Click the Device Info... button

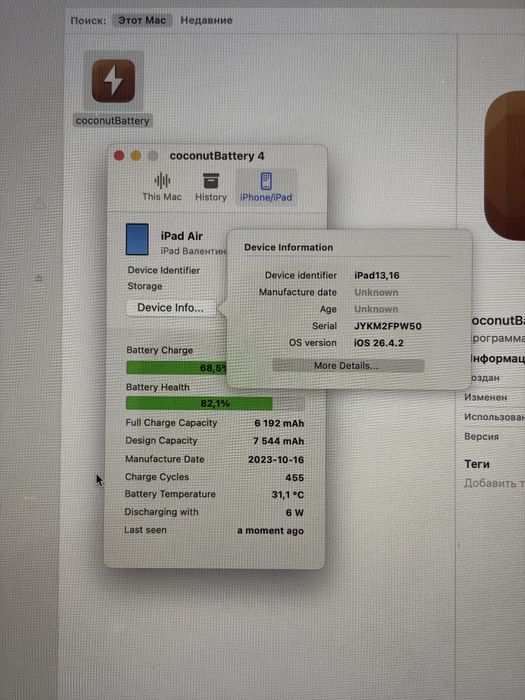coord(171,308)
